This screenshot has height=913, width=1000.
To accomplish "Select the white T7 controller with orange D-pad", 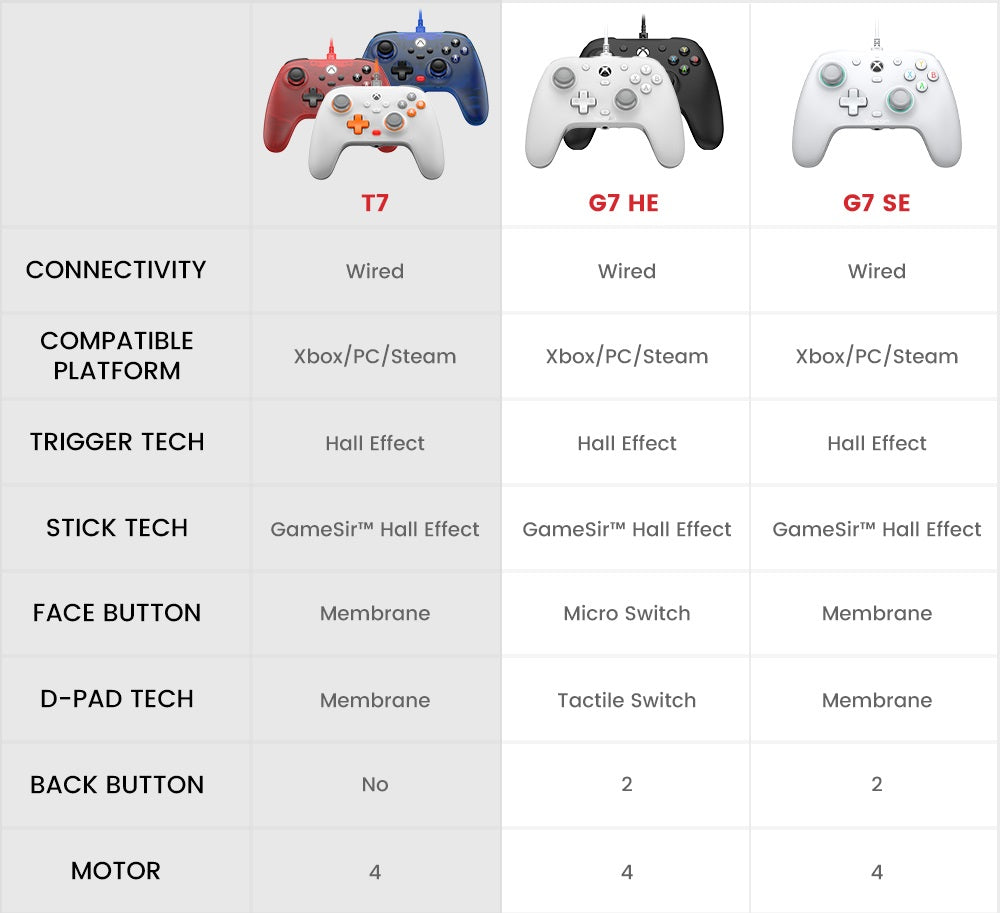I will click(x=377, y=135).
